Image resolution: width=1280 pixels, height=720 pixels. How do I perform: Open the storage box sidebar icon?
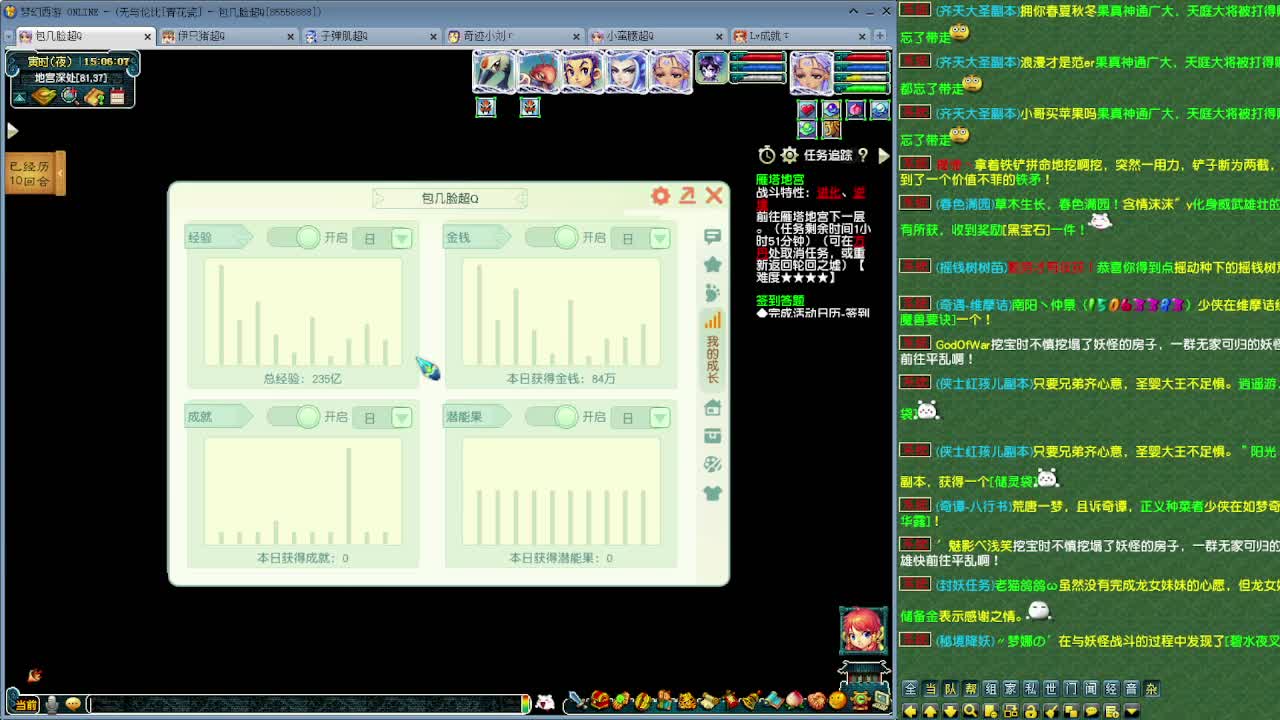click(712, 436)
